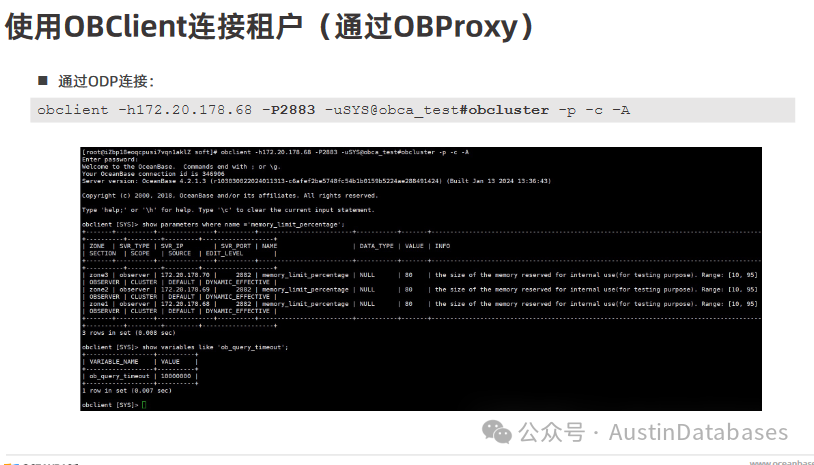This screenshot has width=814, height=465.
Task: Click the terminal screenshot image
Action: pyautogui.click(x=421, y=279)
